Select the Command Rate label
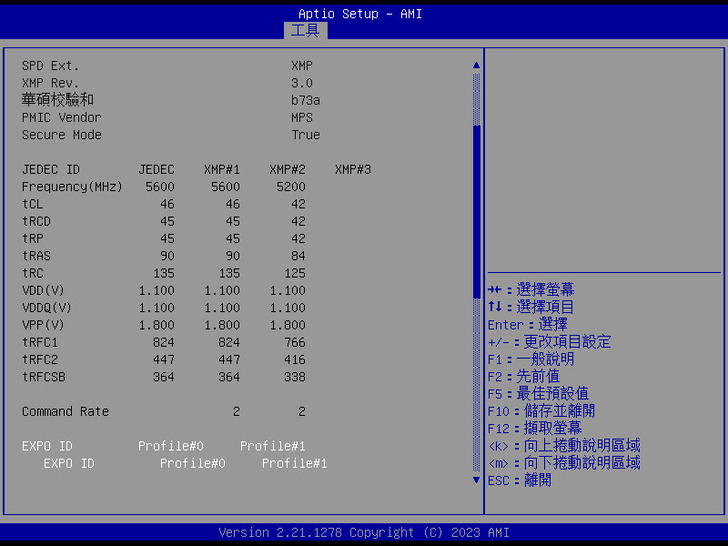Viewport: 728px width, 546px height. (65, 411)
